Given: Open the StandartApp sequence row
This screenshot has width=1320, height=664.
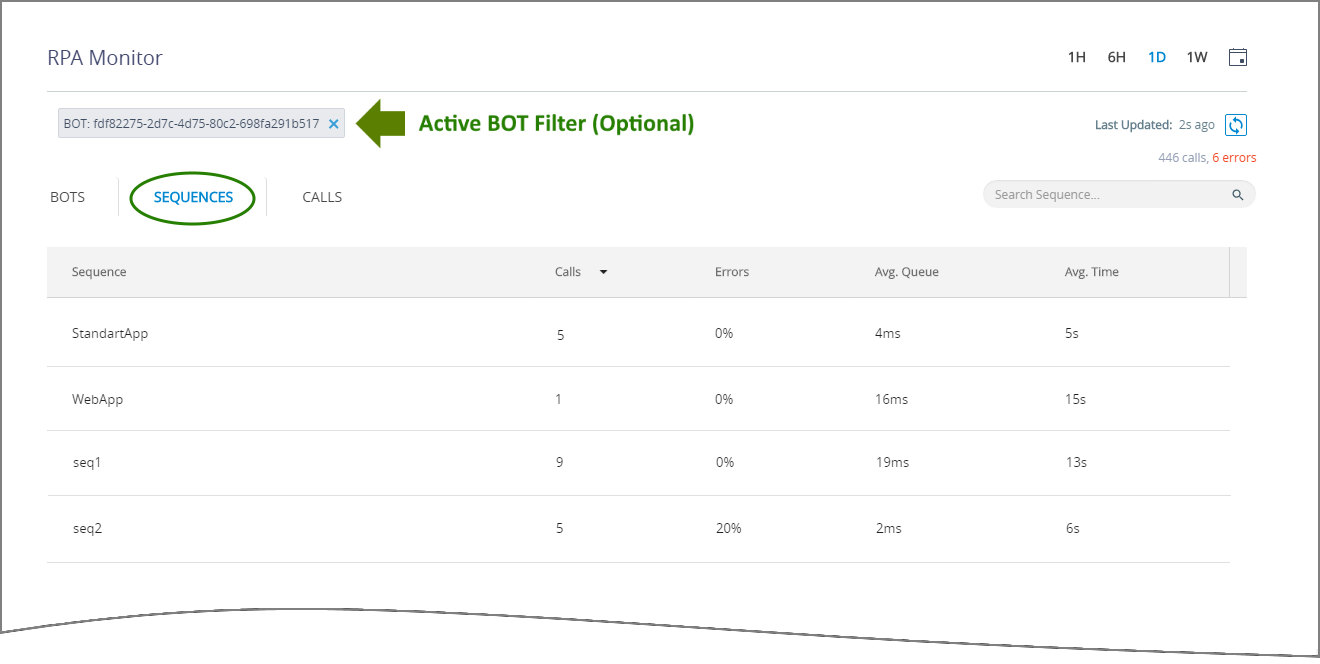Looking at the screenshot, I should pos(110,333).
